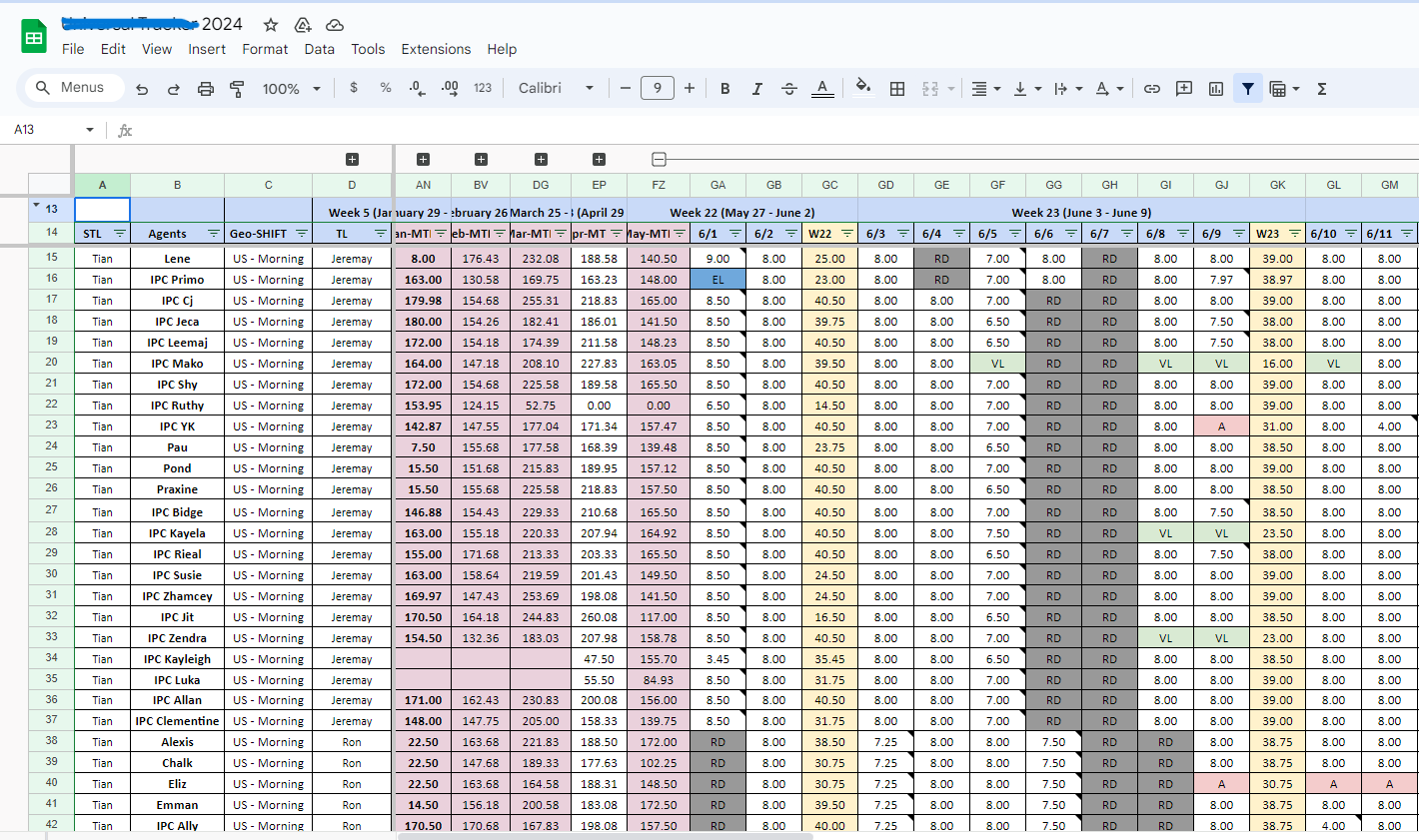Select column B header
Viewport: 1419px width, 840px height.
point(177,185)
